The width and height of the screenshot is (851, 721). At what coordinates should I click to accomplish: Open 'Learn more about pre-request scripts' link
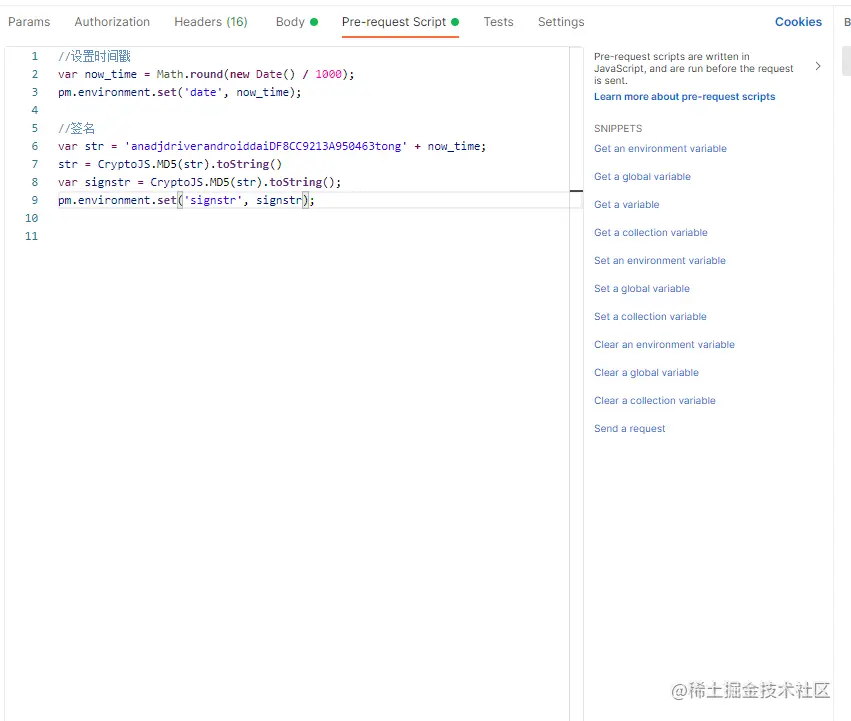[x=683, y=96]
